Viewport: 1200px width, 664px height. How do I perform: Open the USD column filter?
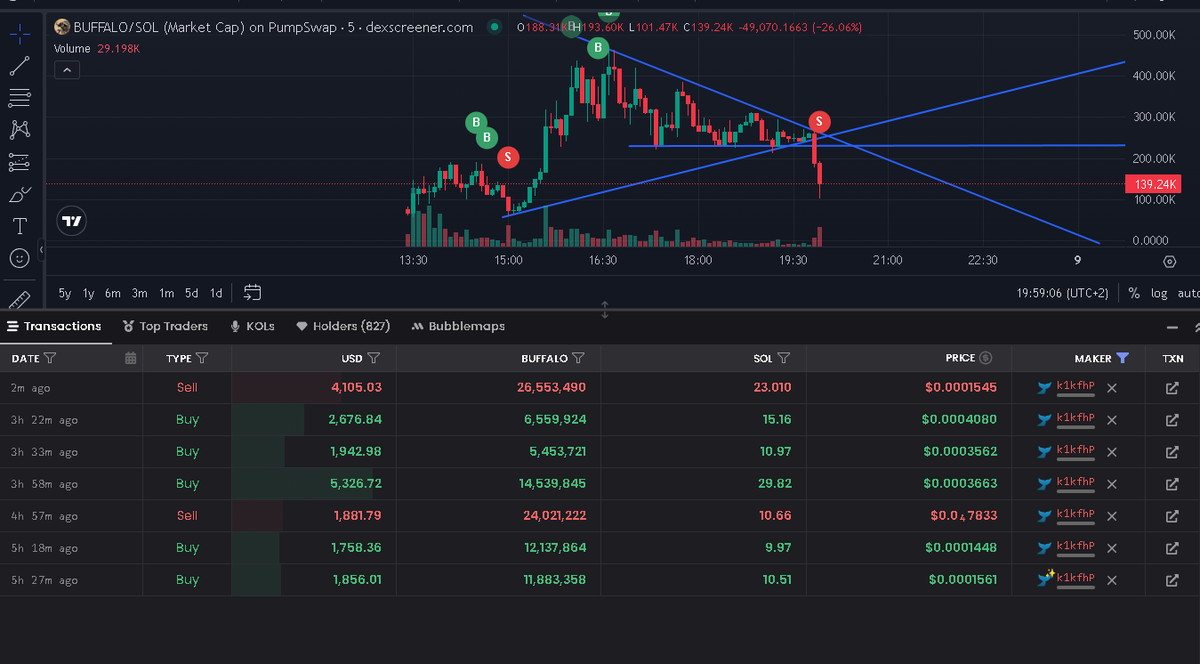click(x=374, y=358)
